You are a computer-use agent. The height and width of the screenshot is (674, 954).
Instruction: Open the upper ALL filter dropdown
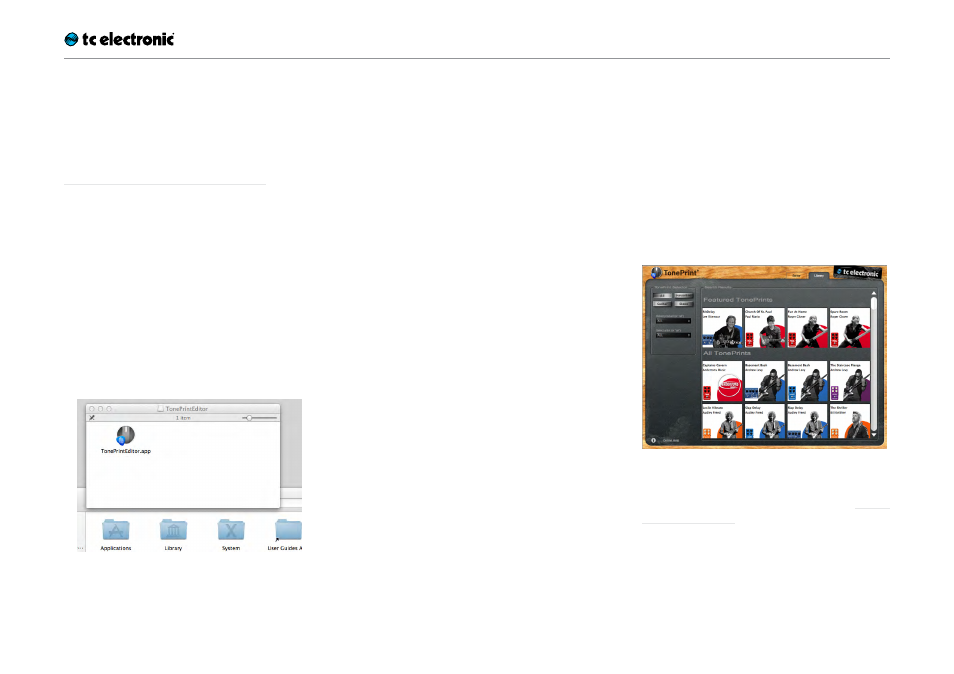(673, 321)
